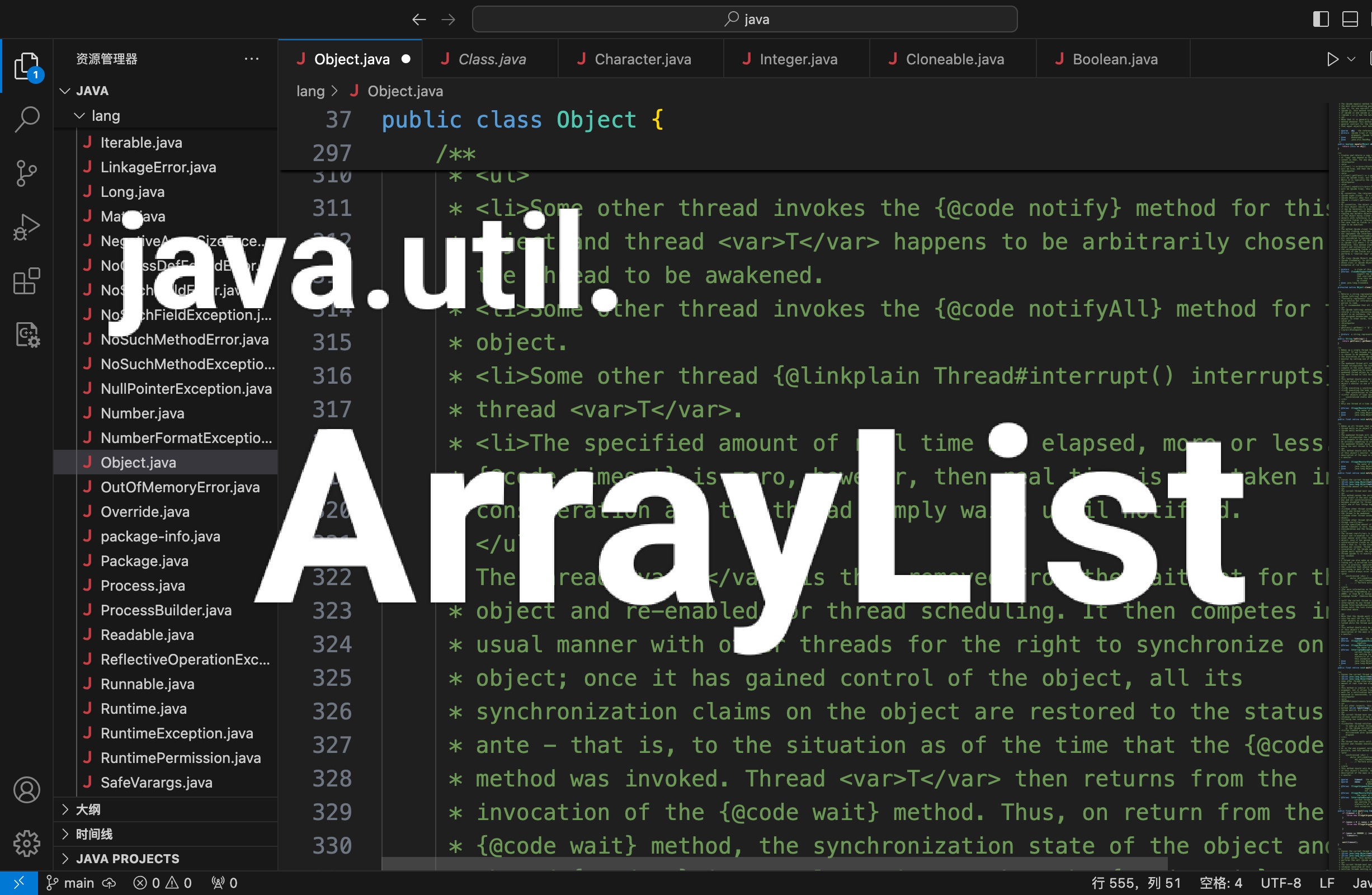Switch to the Object.java tab
The image size is (1372, 895).
[x=351, y=59]
